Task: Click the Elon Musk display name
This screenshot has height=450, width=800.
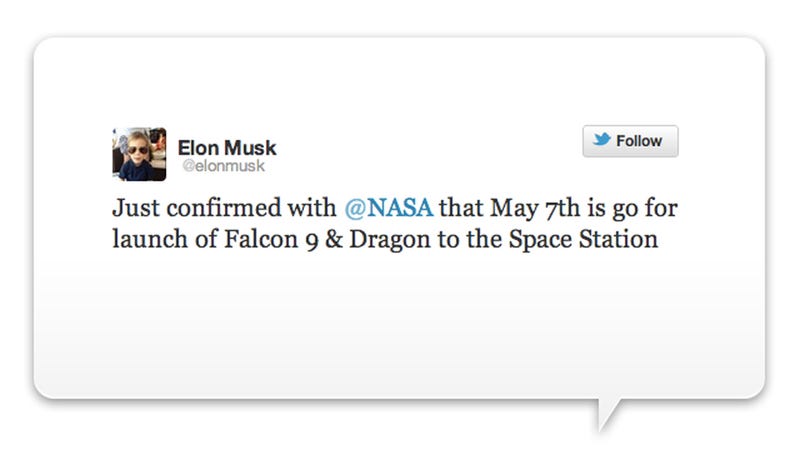Action: (227, 147)
